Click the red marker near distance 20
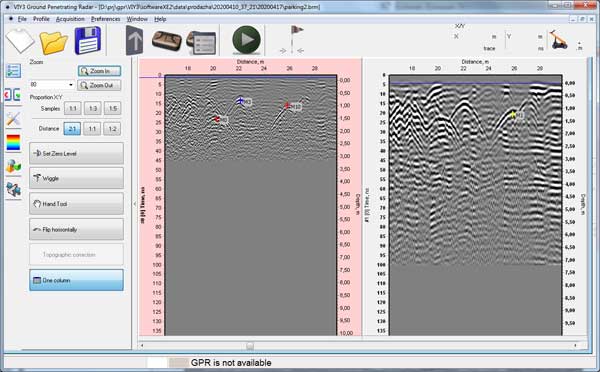Image resolution: width=600 pixels, height=372 pixels. (x=217, y=119)
